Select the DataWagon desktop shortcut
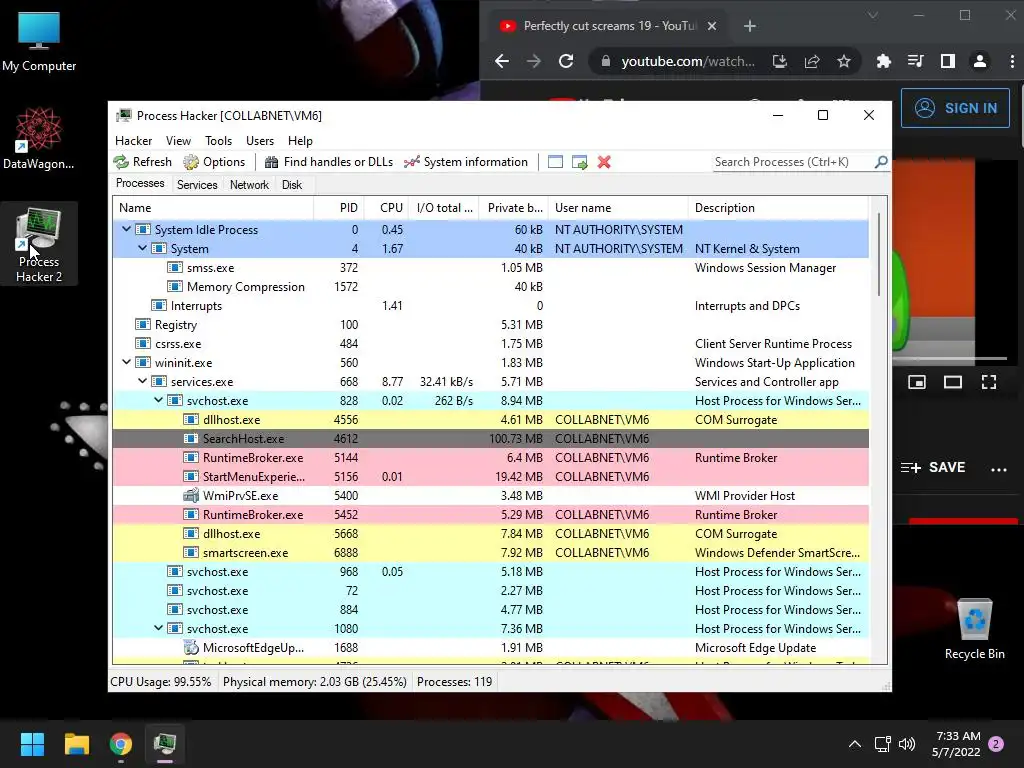 (x=39, y=139)
